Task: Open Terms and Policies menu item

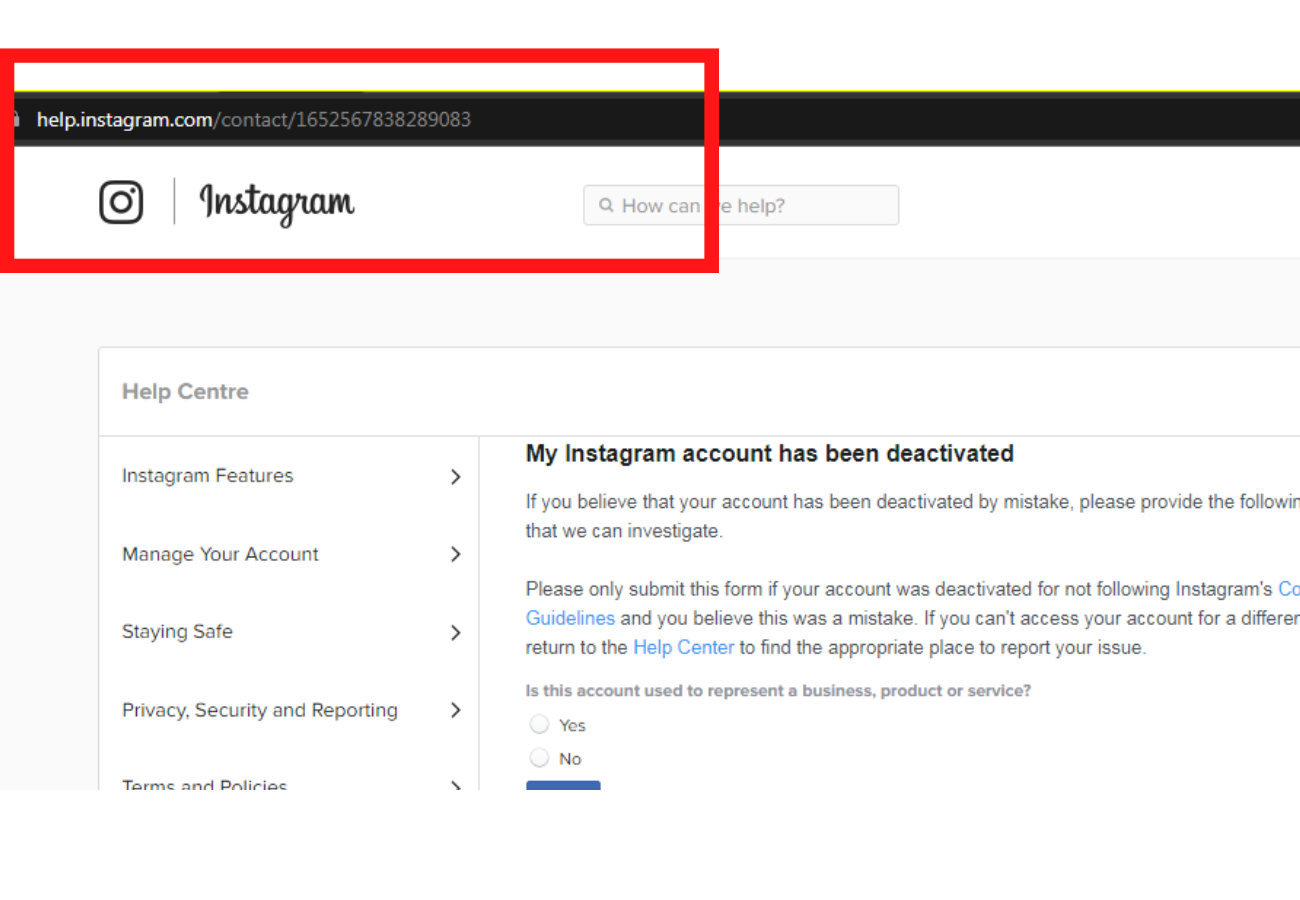Action: point(205,785)
